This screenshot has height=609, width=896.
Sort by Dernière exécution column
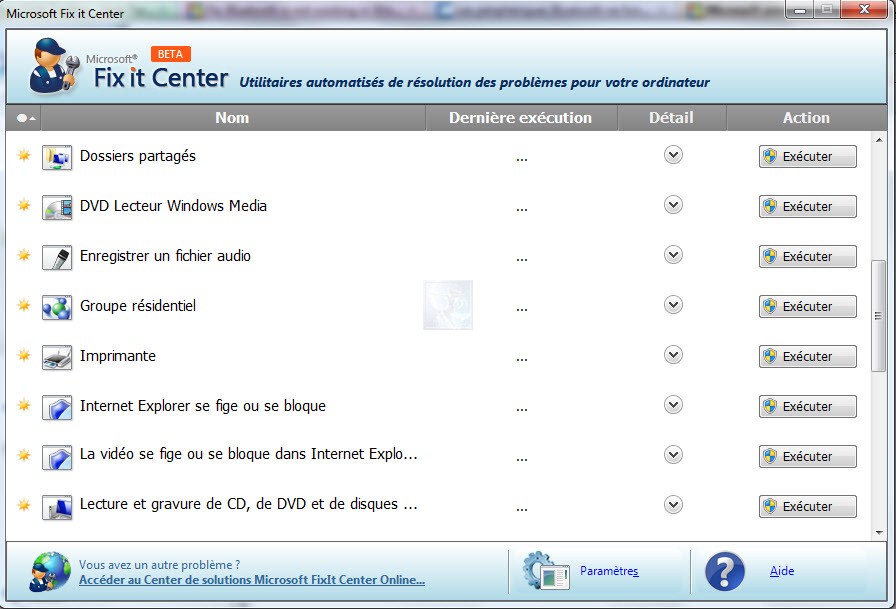521,118
